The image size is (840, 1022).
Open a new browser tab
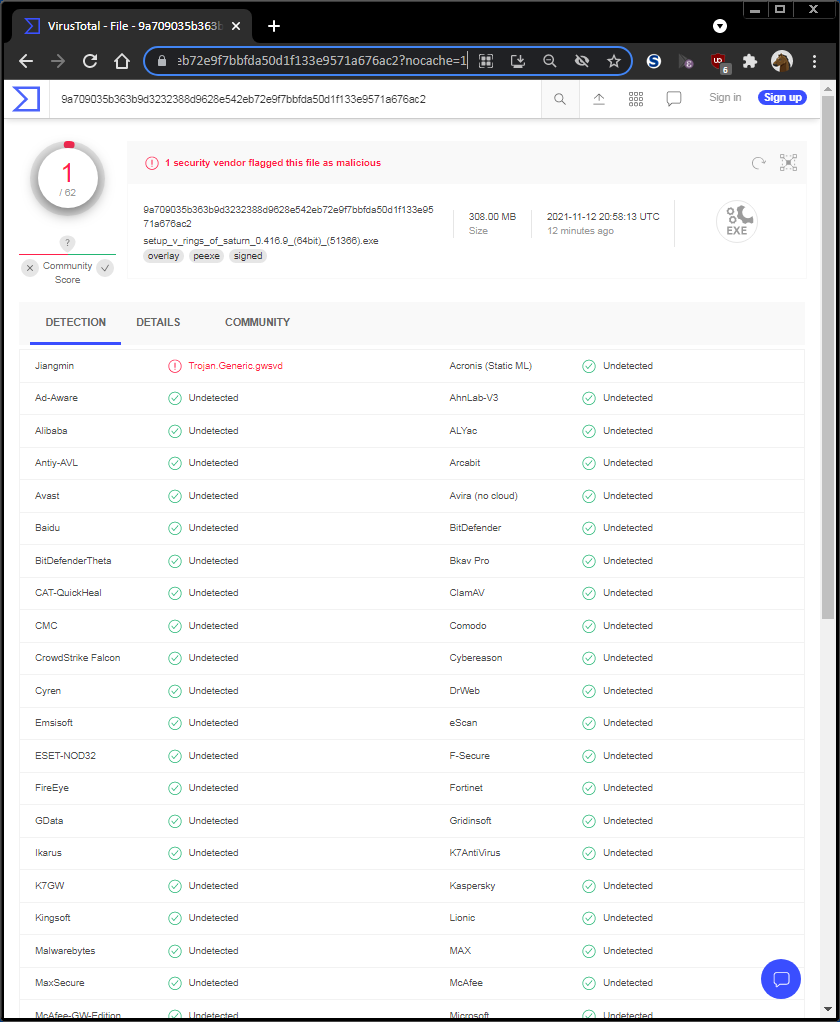pos(274,26)
